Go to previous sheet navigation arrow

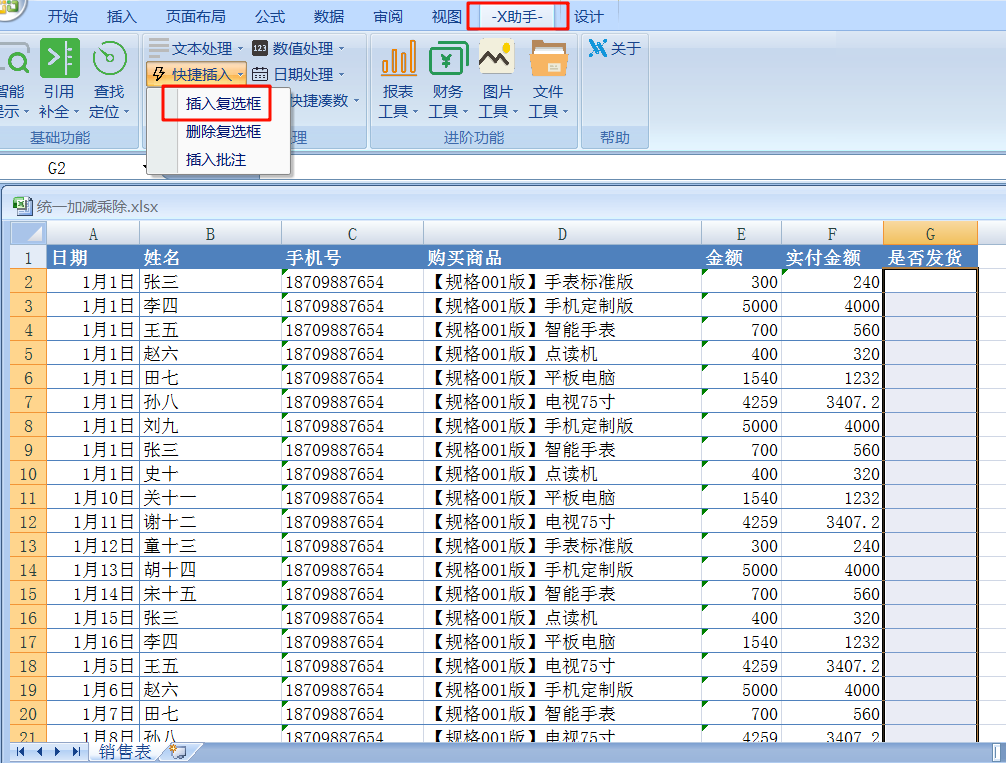coord(40,751)
